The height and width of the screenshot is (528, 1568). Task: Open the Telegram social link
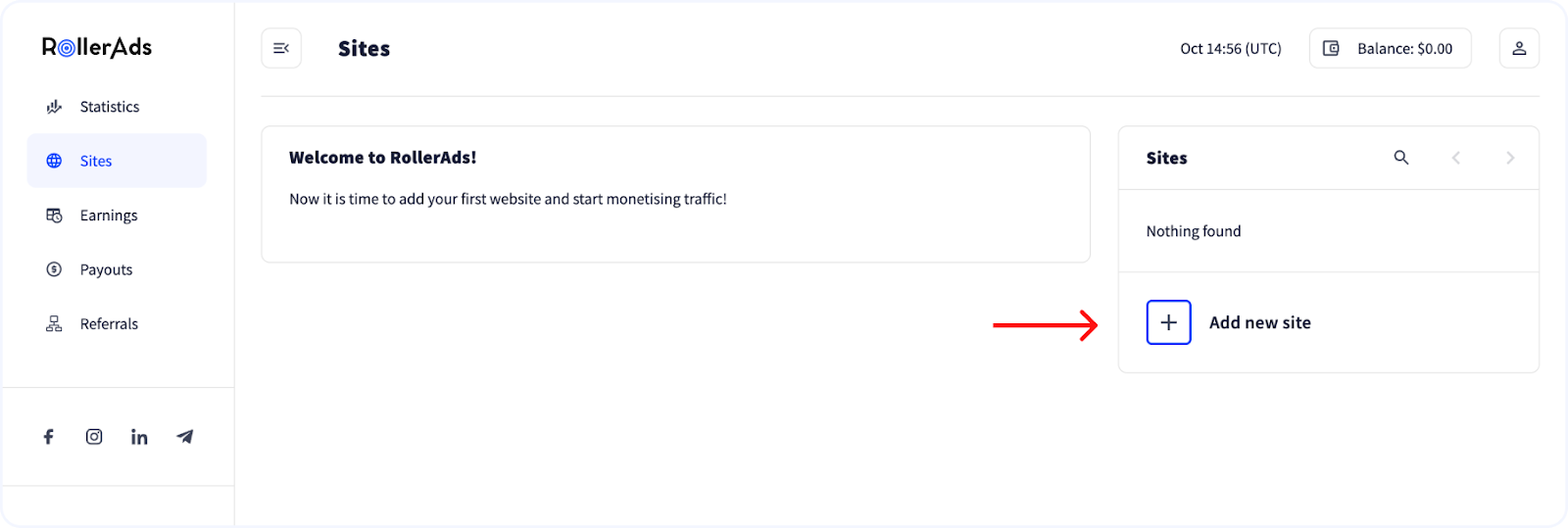(185, 437)
